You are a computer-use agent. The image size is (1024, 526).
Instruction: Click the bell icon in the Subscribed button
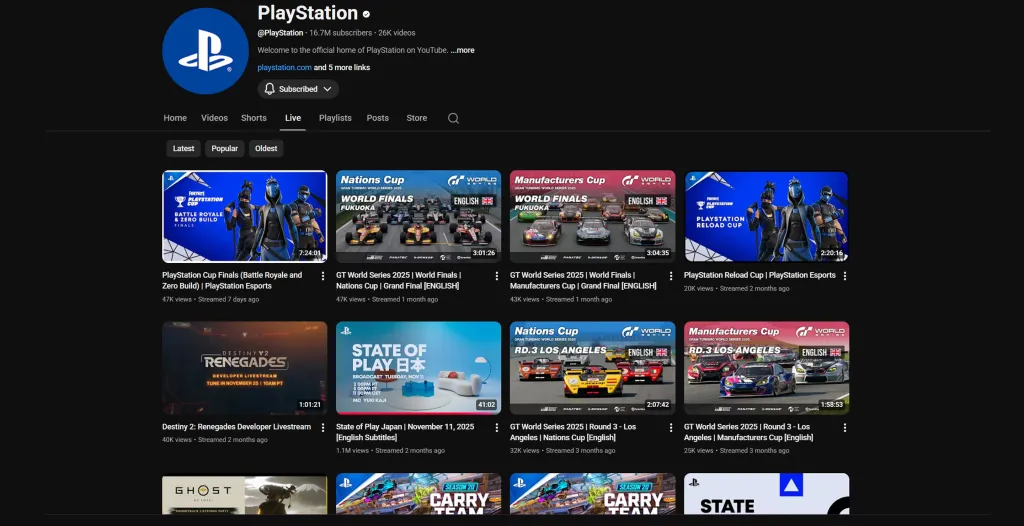click(x=270, y=89)
